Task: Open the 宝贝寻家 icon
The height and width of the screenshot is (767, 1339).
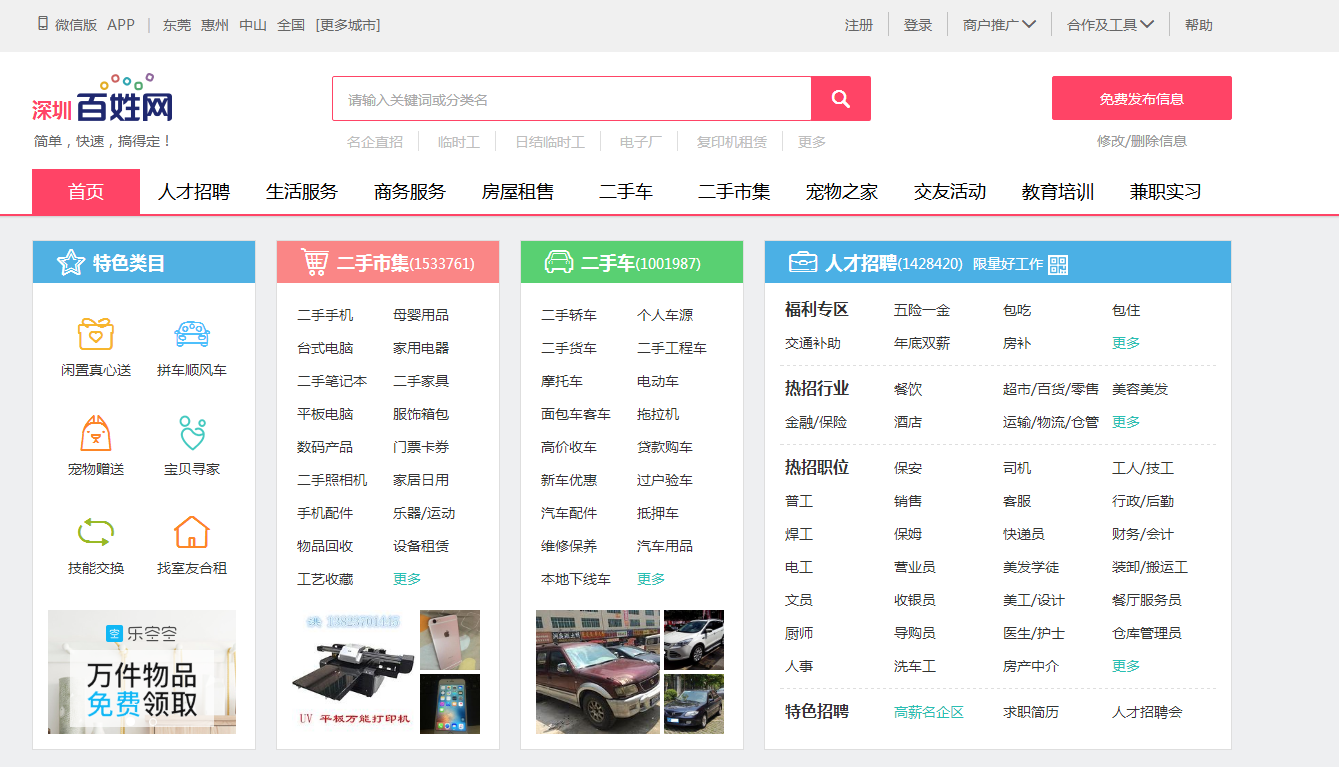Action: click(x=192, y=433)
